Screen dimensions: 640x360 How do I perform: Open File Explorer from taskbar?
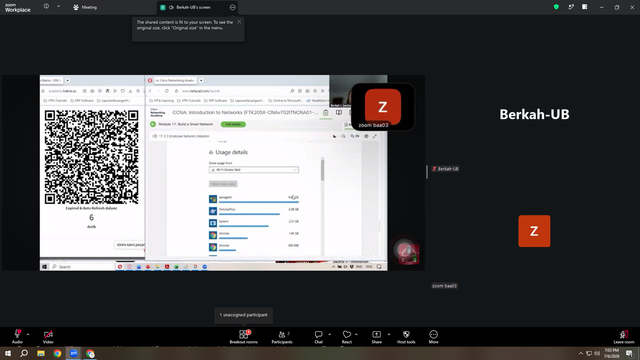pyautogui.click(x=41, y=353)
